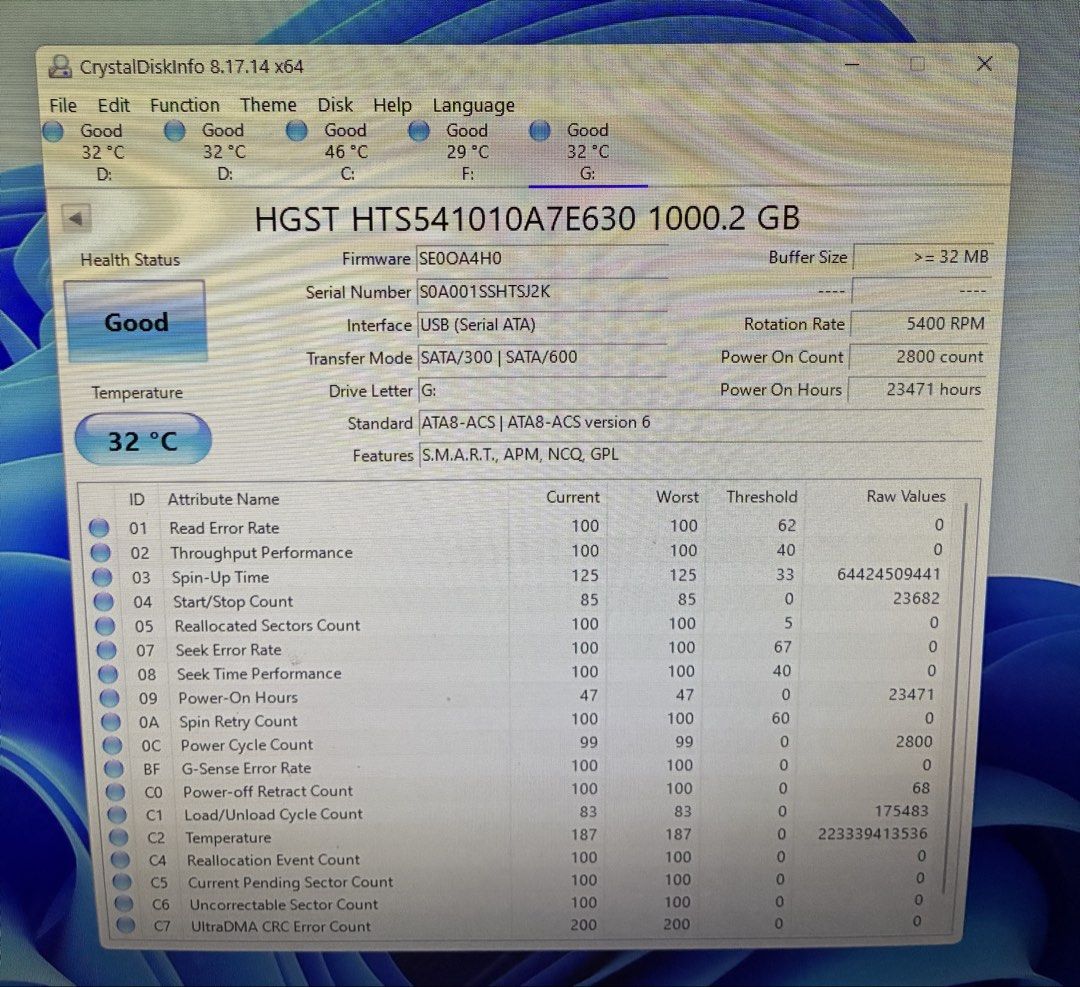This screenshot has height=987, width=1080.
Task: Click the Transfer Mode field
Action: [x=541, y=357]
